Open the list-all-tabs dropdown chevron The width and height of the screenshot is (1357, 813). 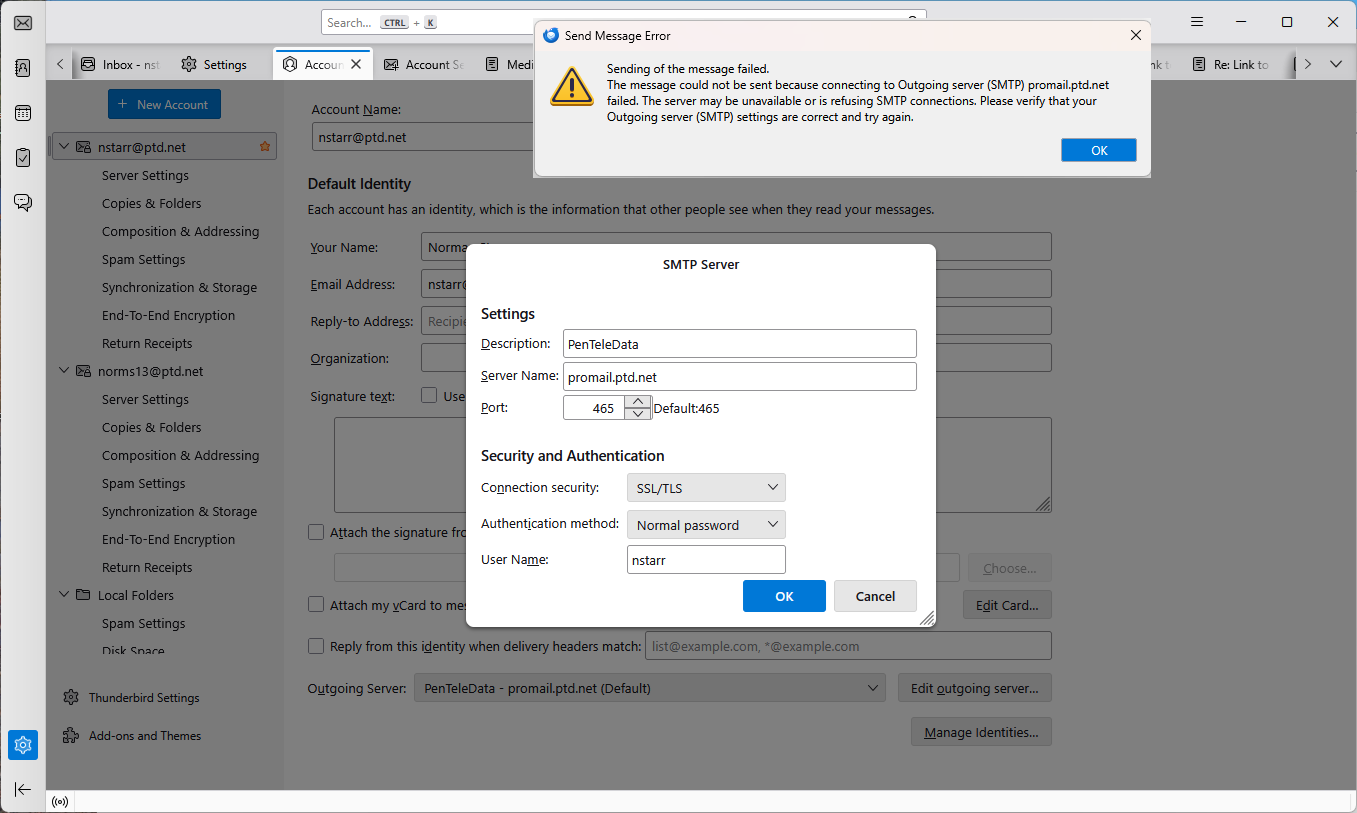pyautogui.click(x=1336, y=64)
